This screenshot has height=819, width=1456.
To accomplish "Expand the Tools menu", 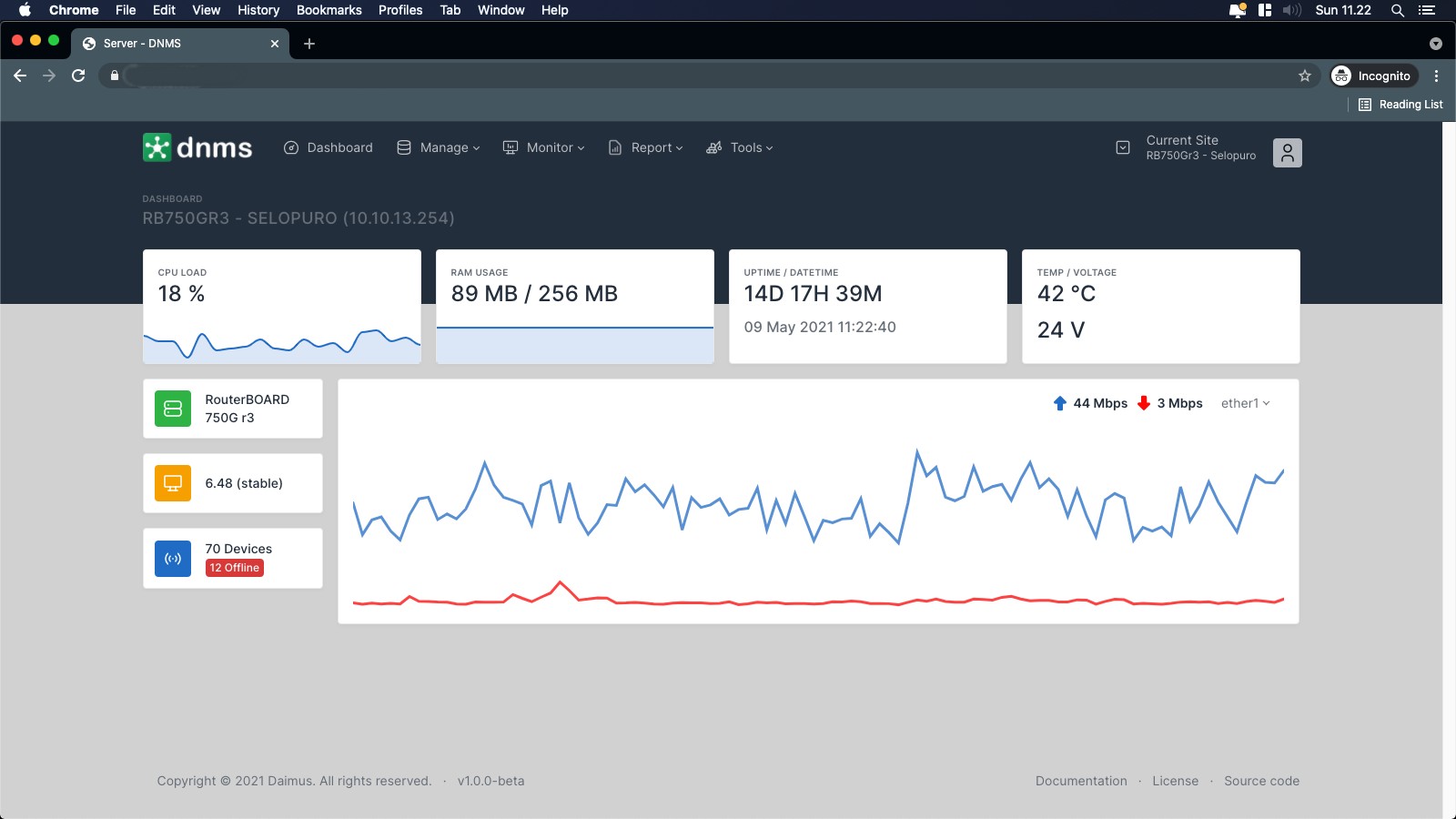I will click(x=746, y=147).
